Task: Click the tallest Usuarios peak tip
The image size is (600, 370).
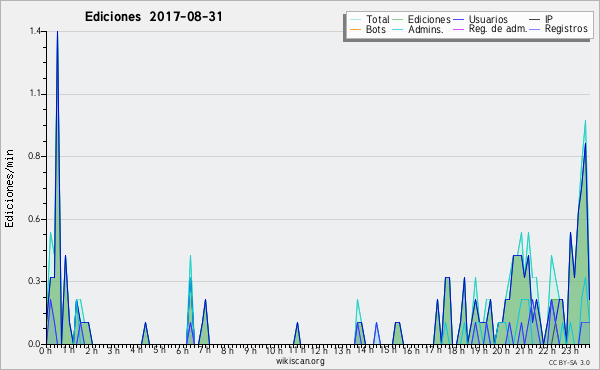Action: pos(57,32)
